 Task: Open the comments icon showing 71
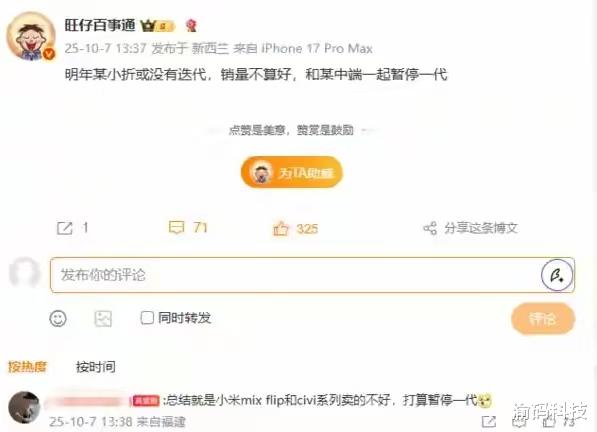click(176, 227)
